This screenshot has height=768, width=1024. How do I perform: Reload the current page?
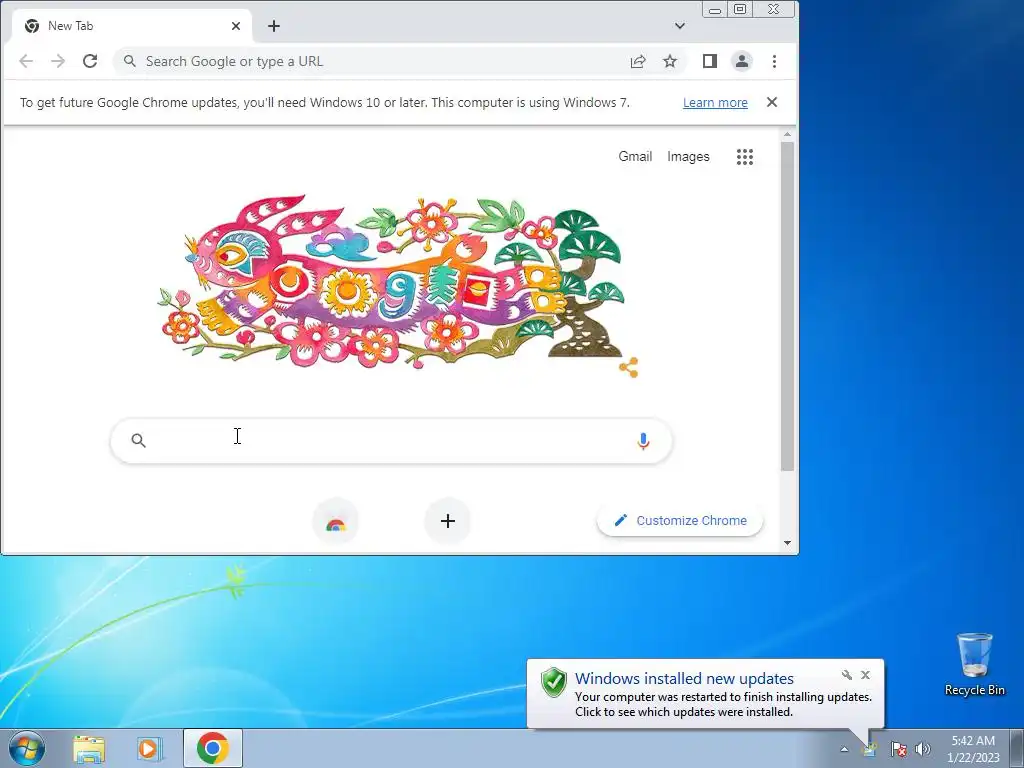[x=90, y=61]
